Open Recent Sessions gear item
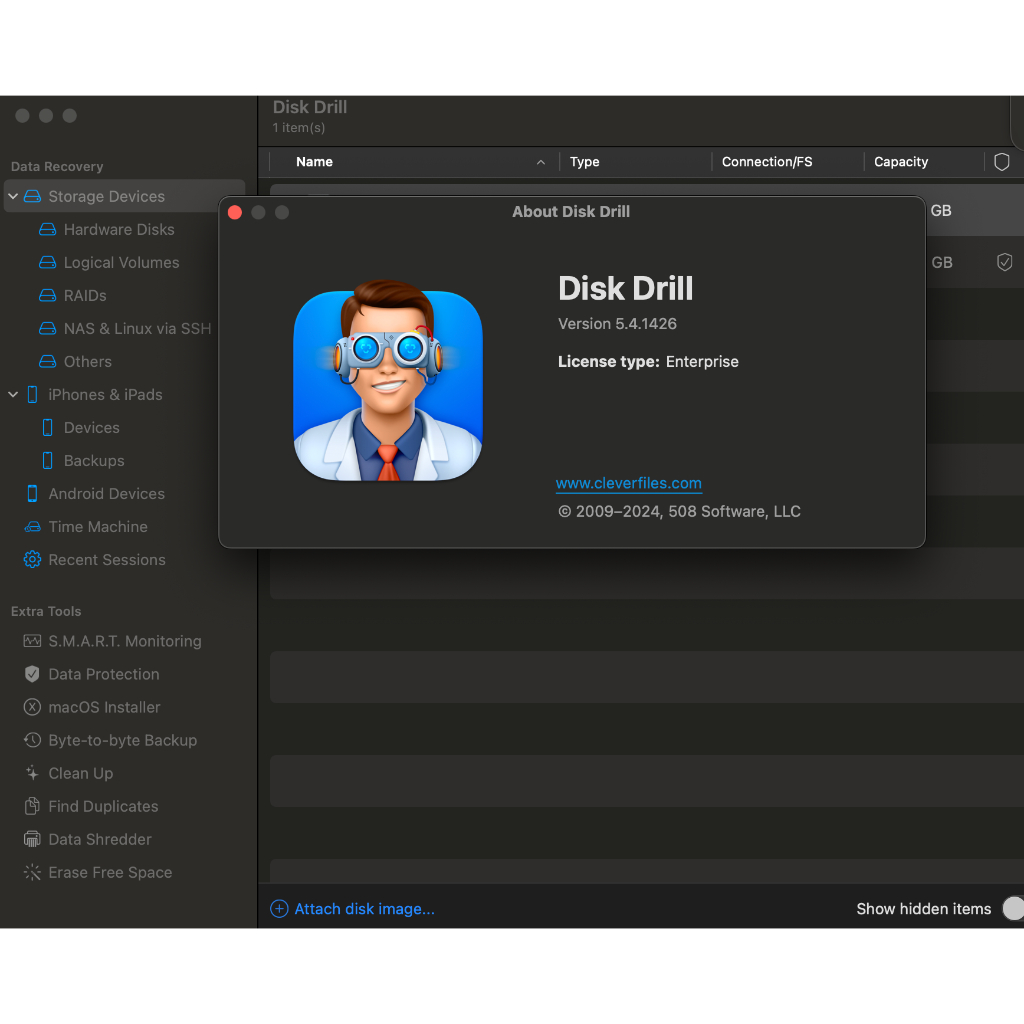1024x1024 pixels. 95,560
